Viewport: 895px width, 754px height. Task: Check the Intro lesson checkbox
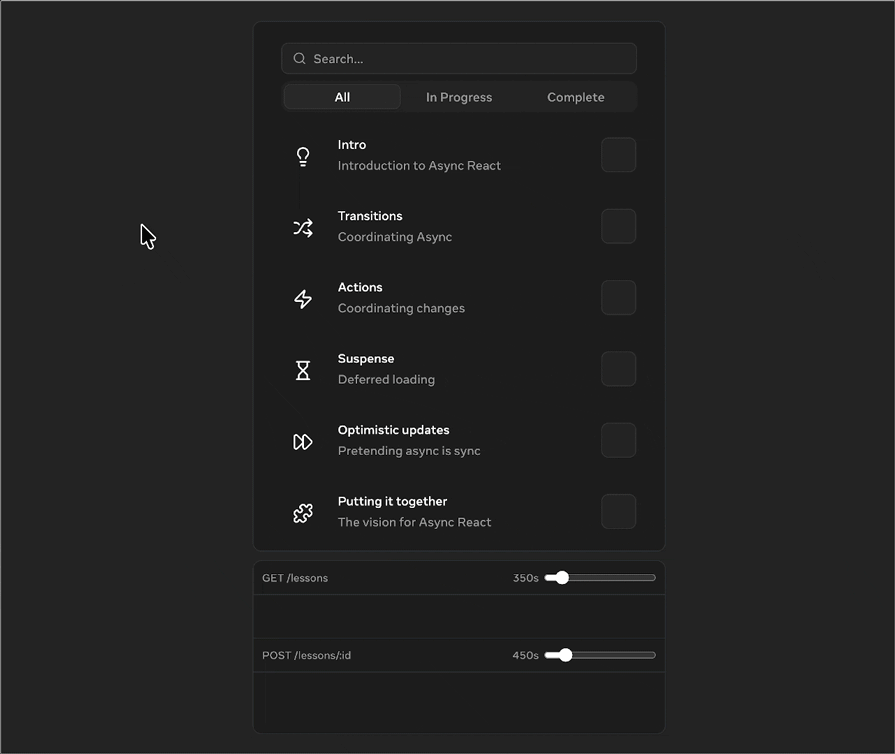click(618, 155)
